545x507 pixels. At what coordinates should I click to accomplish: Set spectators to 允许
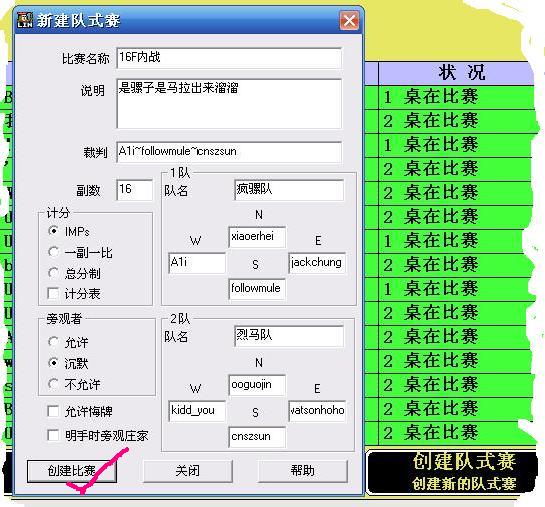[x=54, y=342]
